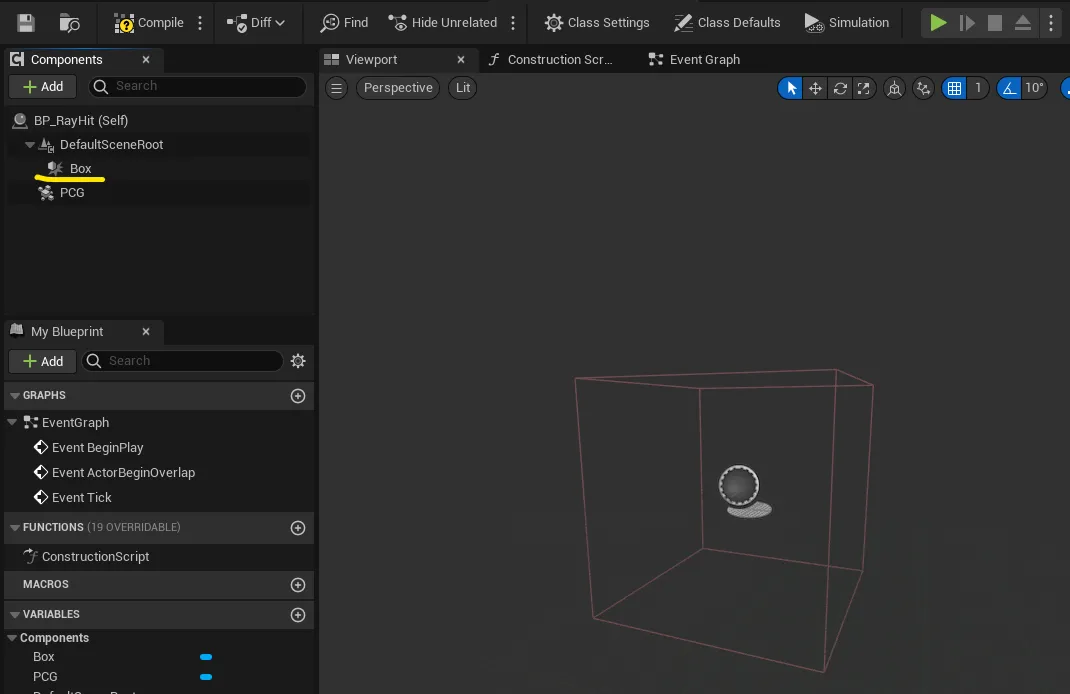Click the Eject icon in toolbar

[1022, 23]
